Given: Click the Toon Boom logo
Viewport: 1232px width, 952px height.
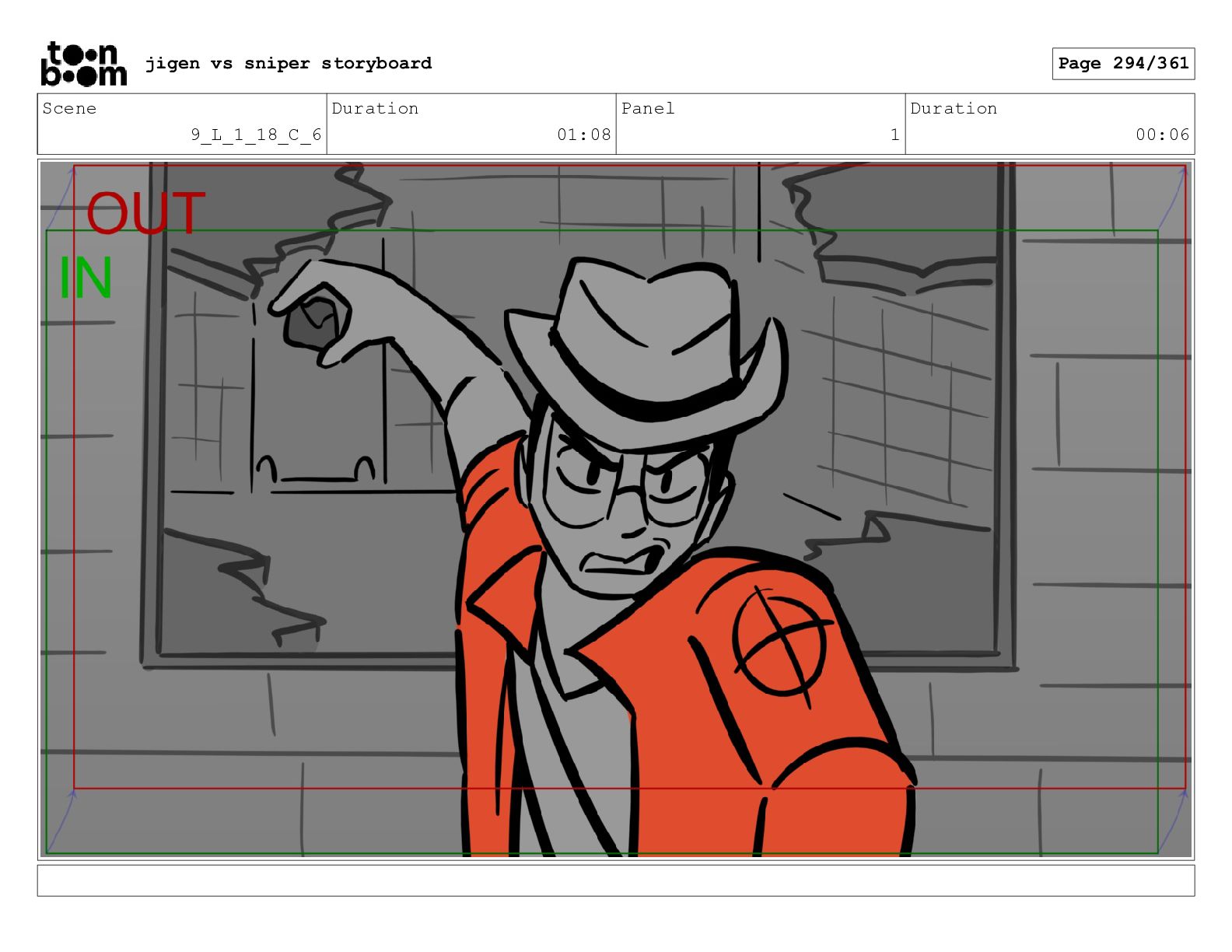Looking at the screenshot, I should (x=83, y=63).
